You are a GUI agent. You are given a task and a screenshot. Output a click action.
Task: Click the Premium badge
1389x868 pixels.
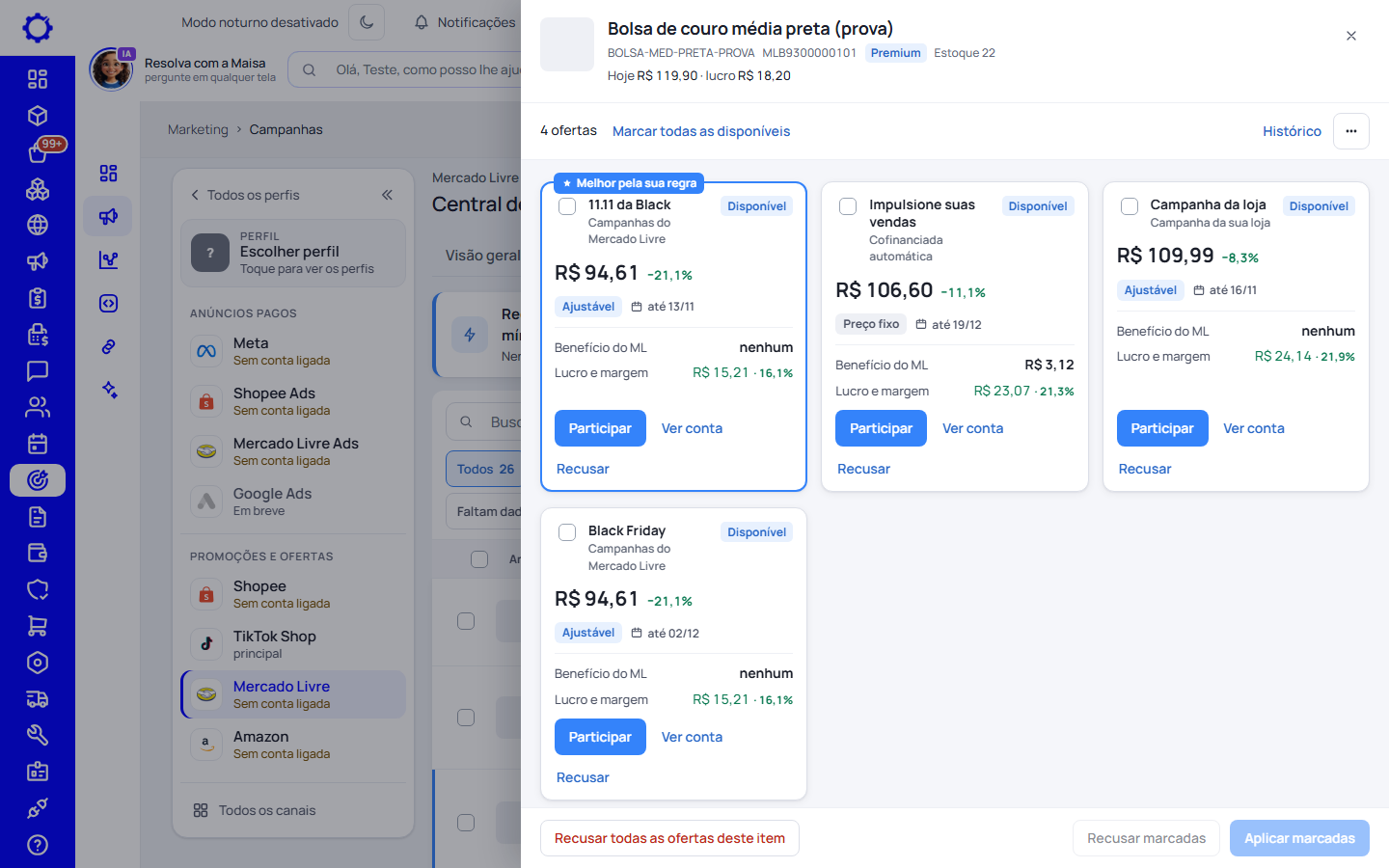[895, 53]
